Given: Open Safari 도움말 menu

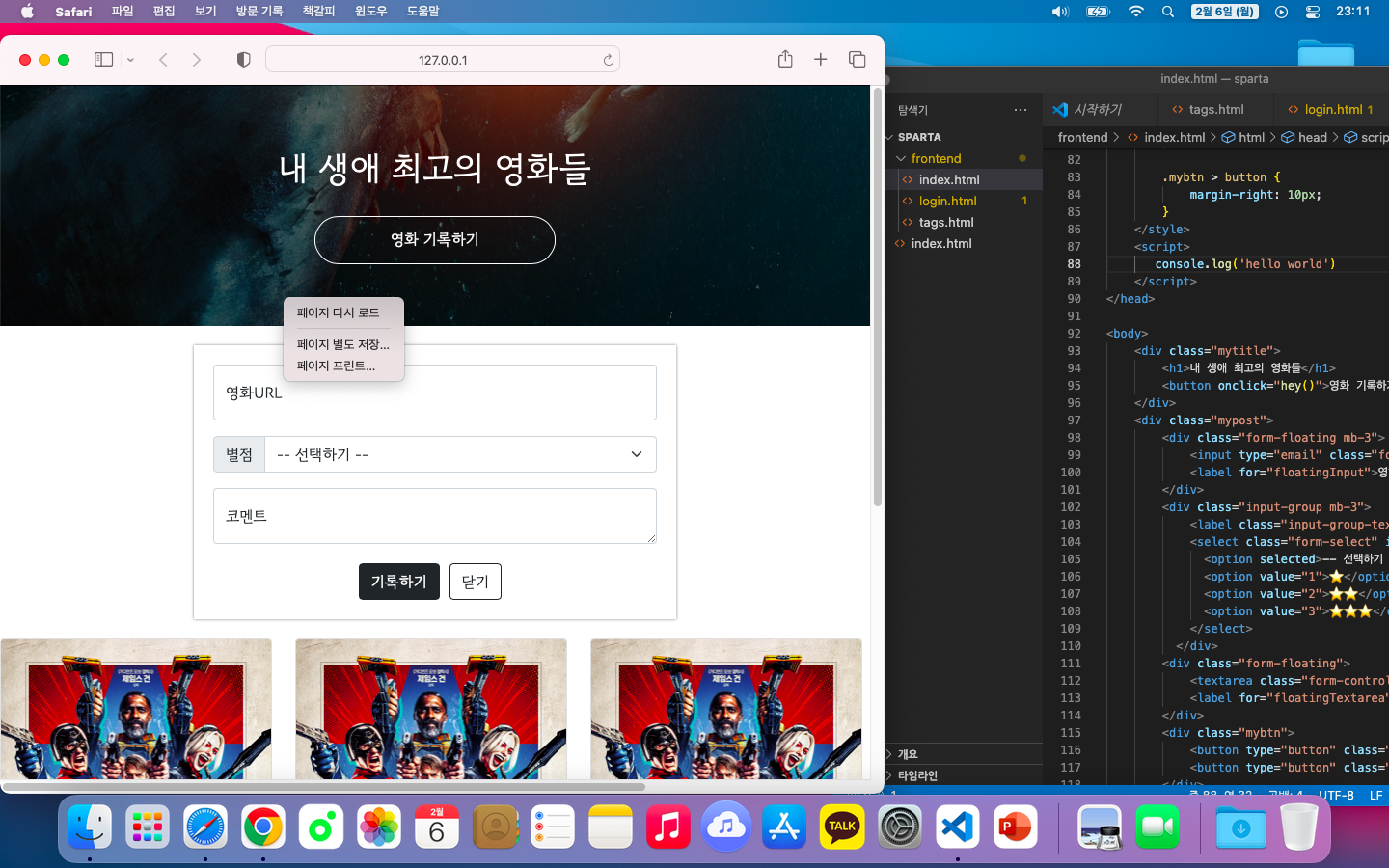Looking at the screenshot, I should pos(422,12).
